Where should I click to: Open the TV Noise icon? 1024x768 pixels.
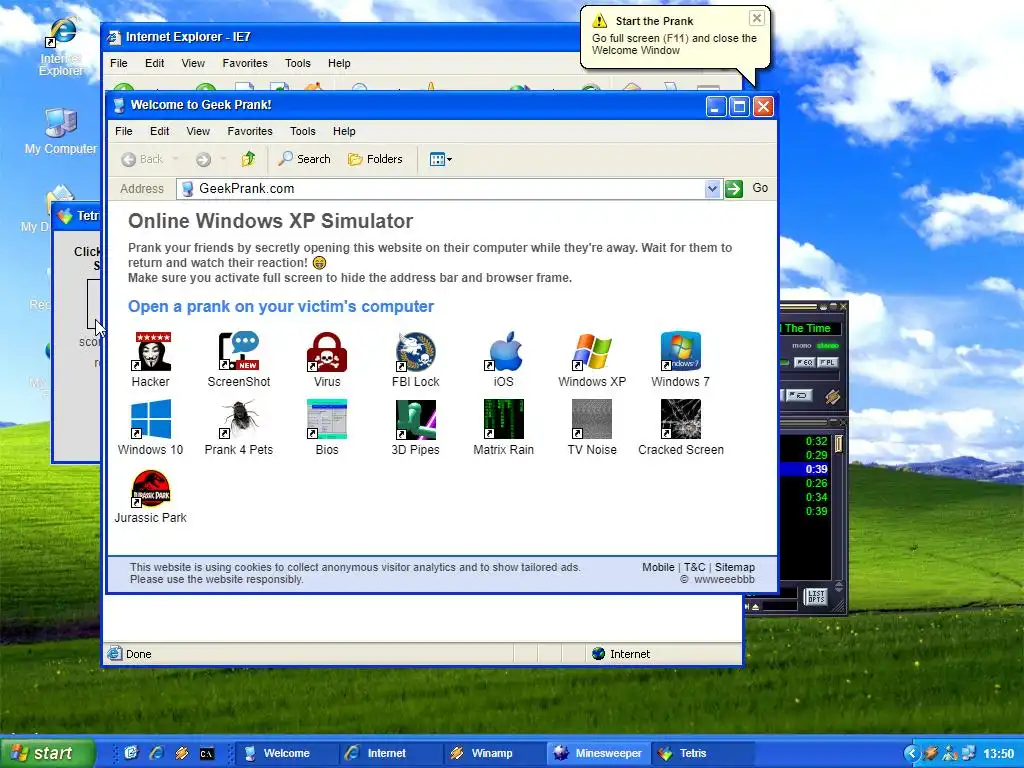[x=592, y=427]
